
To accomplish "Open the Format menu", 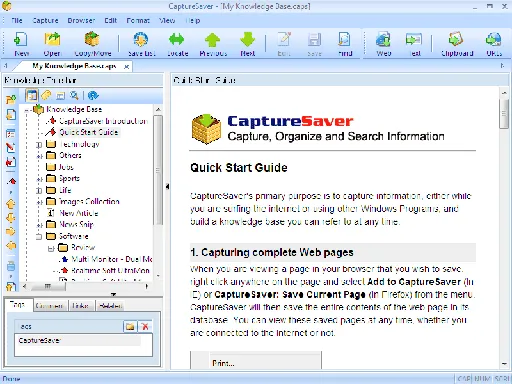I will (138, 20).
